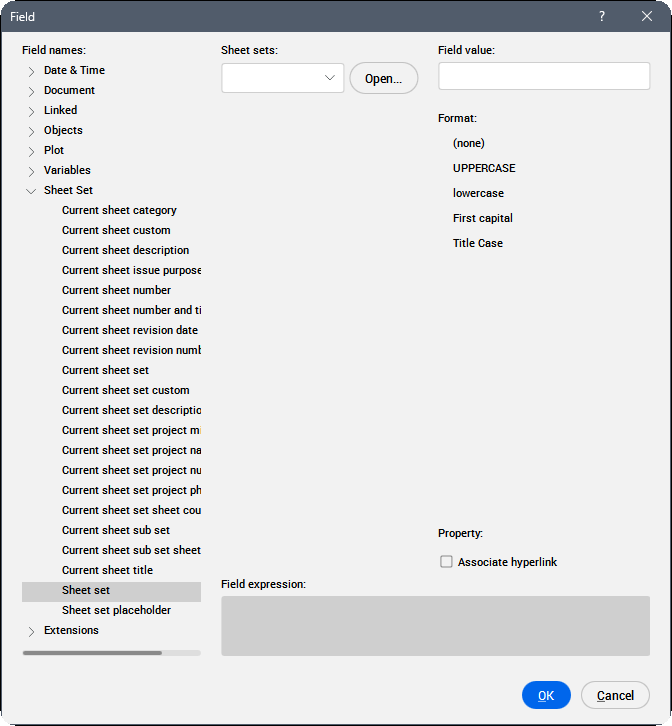Select Sheet set placeholder field
This screenshot has width=672, height=726.
(116, 610)
